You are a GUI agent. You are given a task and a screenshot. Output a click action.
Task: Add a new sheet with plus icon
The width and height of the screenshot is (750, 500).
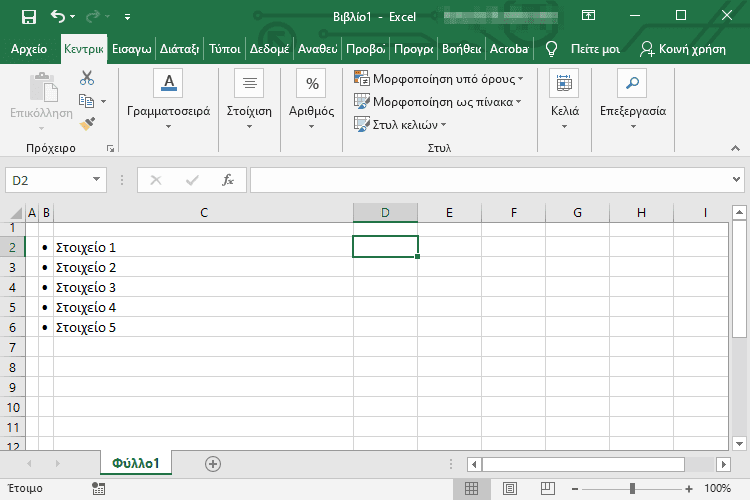coord(213,464)
